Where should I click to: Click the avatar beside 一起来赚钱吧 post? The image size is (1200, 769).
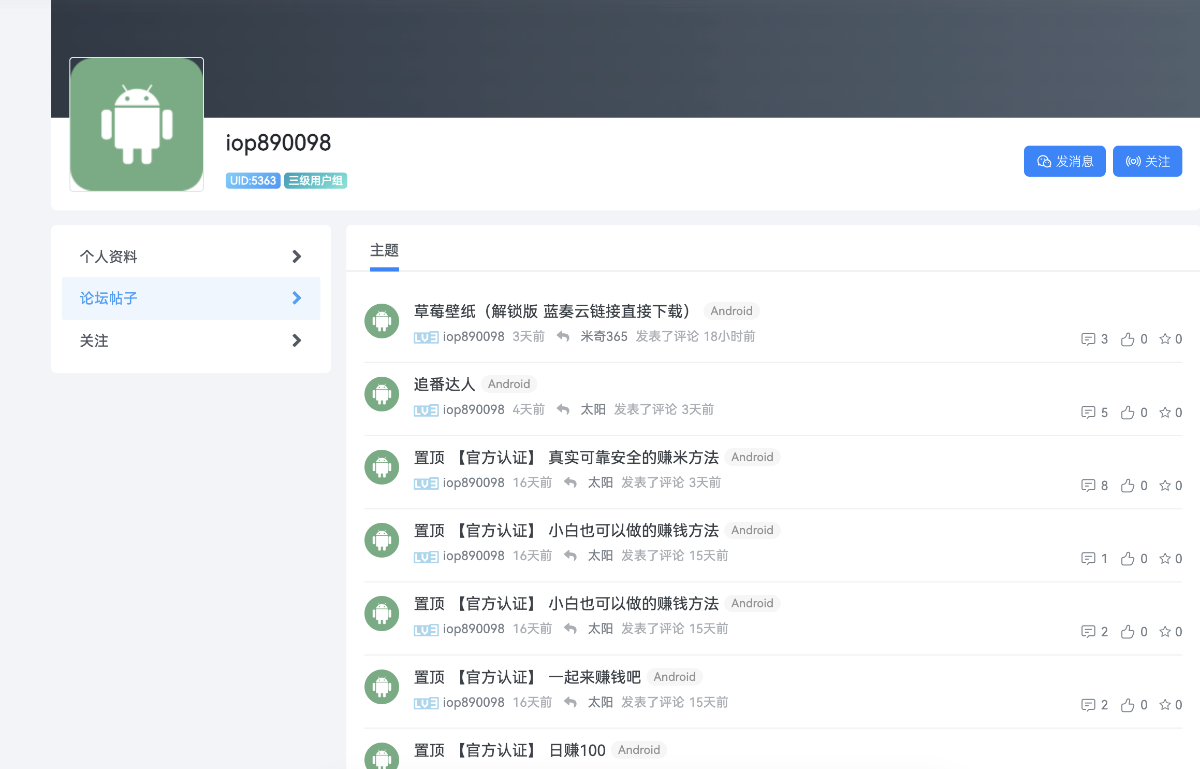click(382, 686)
